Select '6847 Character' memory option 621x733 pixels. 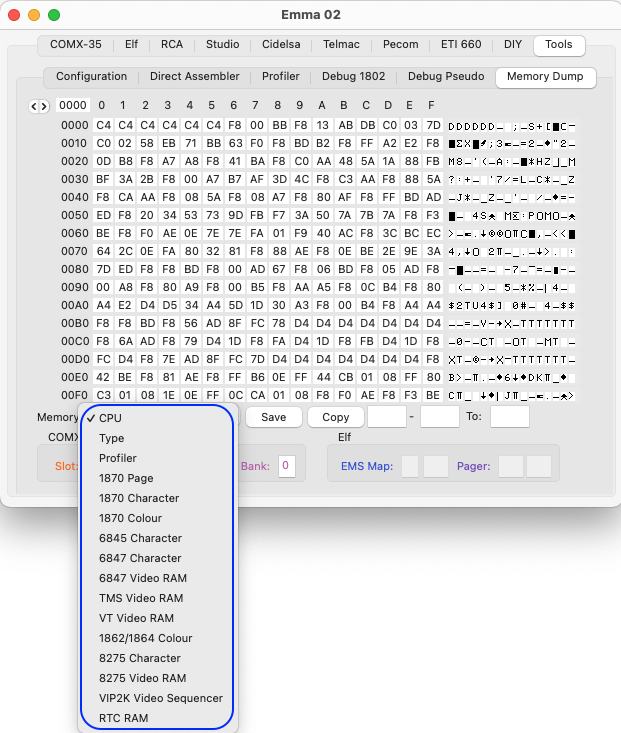click(140, 558)
